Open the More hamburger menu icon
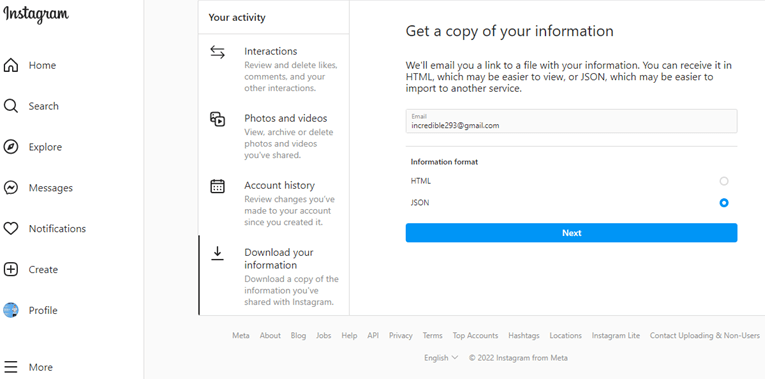This screenshot has height=379, width=765. [11, 367]
